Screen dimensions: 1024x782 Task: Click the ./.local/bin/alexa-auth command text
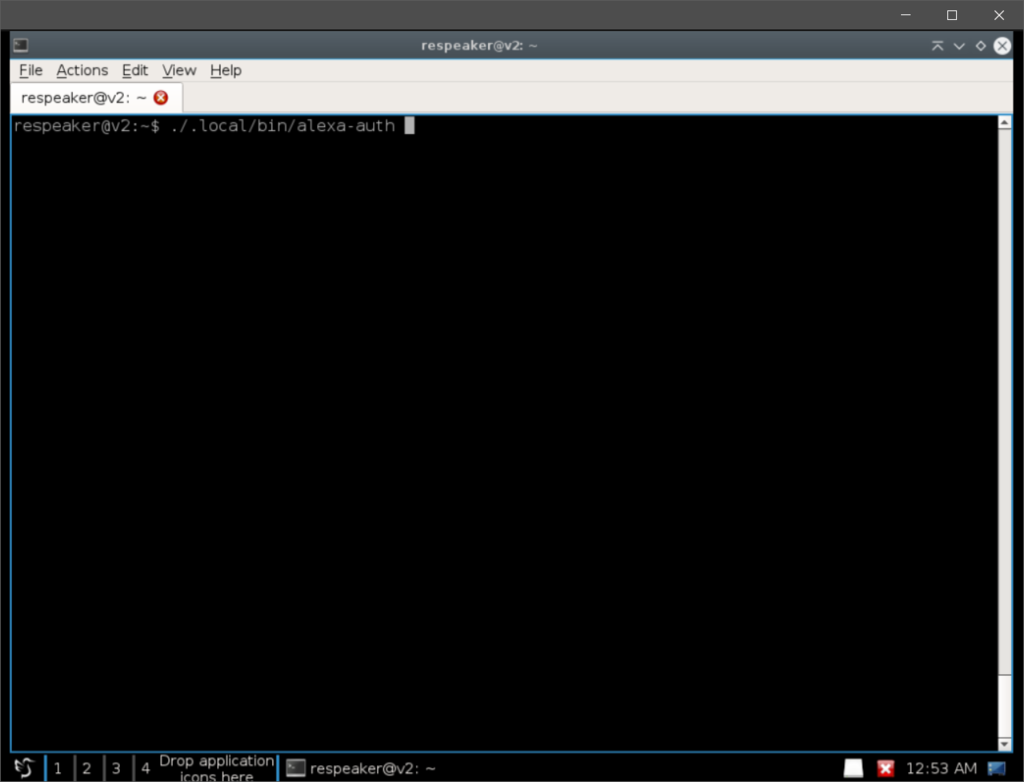[282, 125]
